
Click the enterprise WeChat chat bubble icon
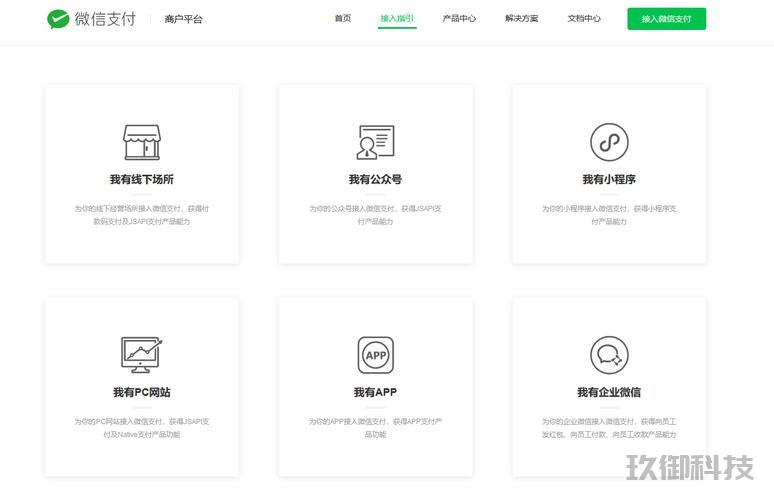[x=609, y=355]
